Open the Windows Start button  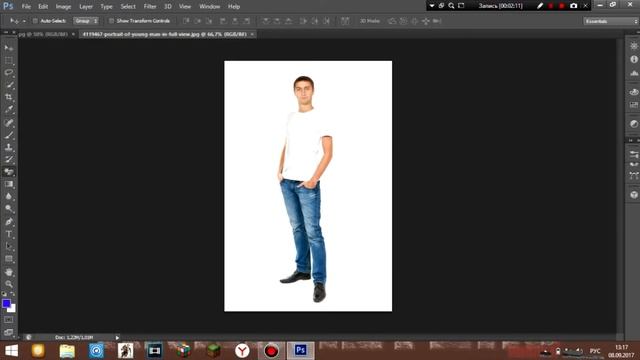[11, 351]
